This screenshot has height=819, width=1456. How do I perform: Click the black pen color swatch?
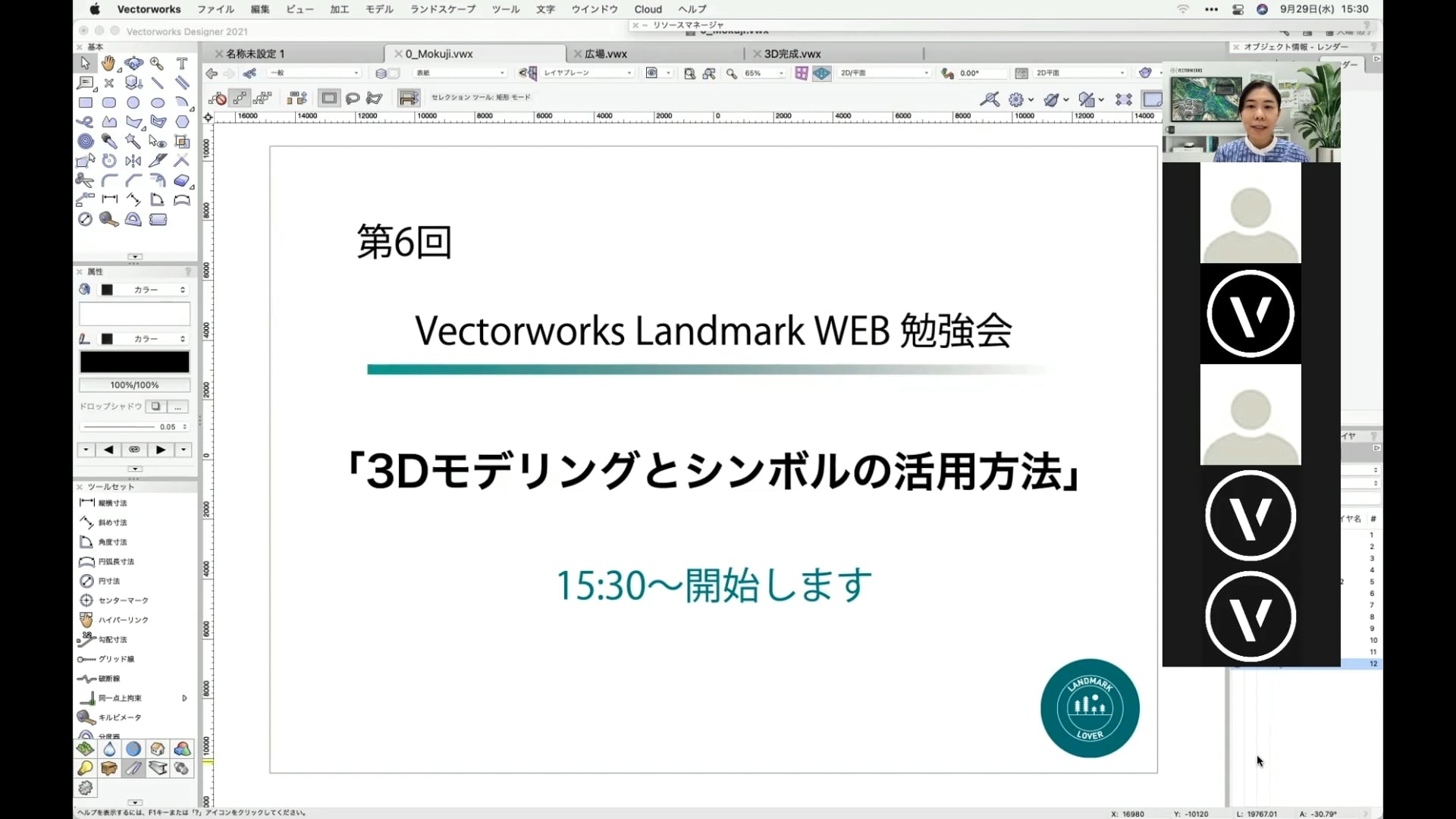[x=134, y=362]
